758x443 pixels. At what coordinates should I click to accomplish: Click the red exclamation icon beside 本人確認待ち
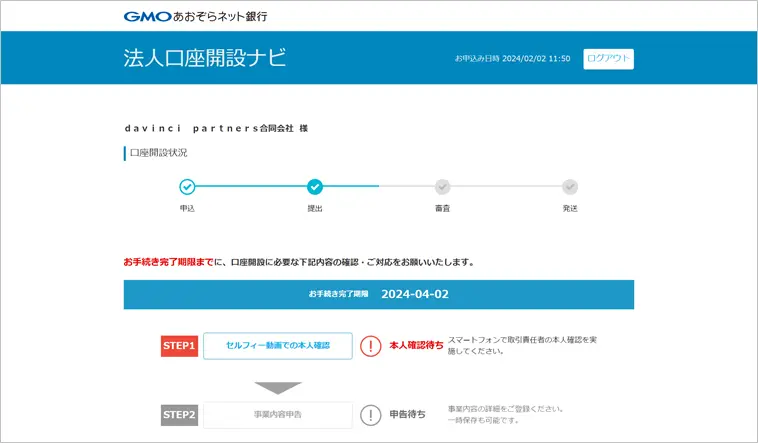click(371, 346)
